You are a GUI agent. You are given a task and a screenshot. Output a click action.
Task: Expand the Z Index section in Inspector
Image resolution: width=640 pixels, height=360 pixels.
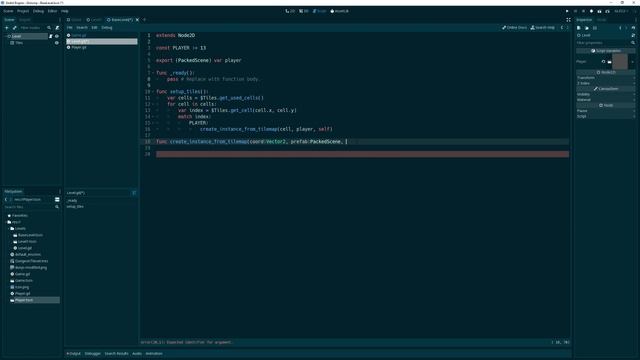point(606,83)
